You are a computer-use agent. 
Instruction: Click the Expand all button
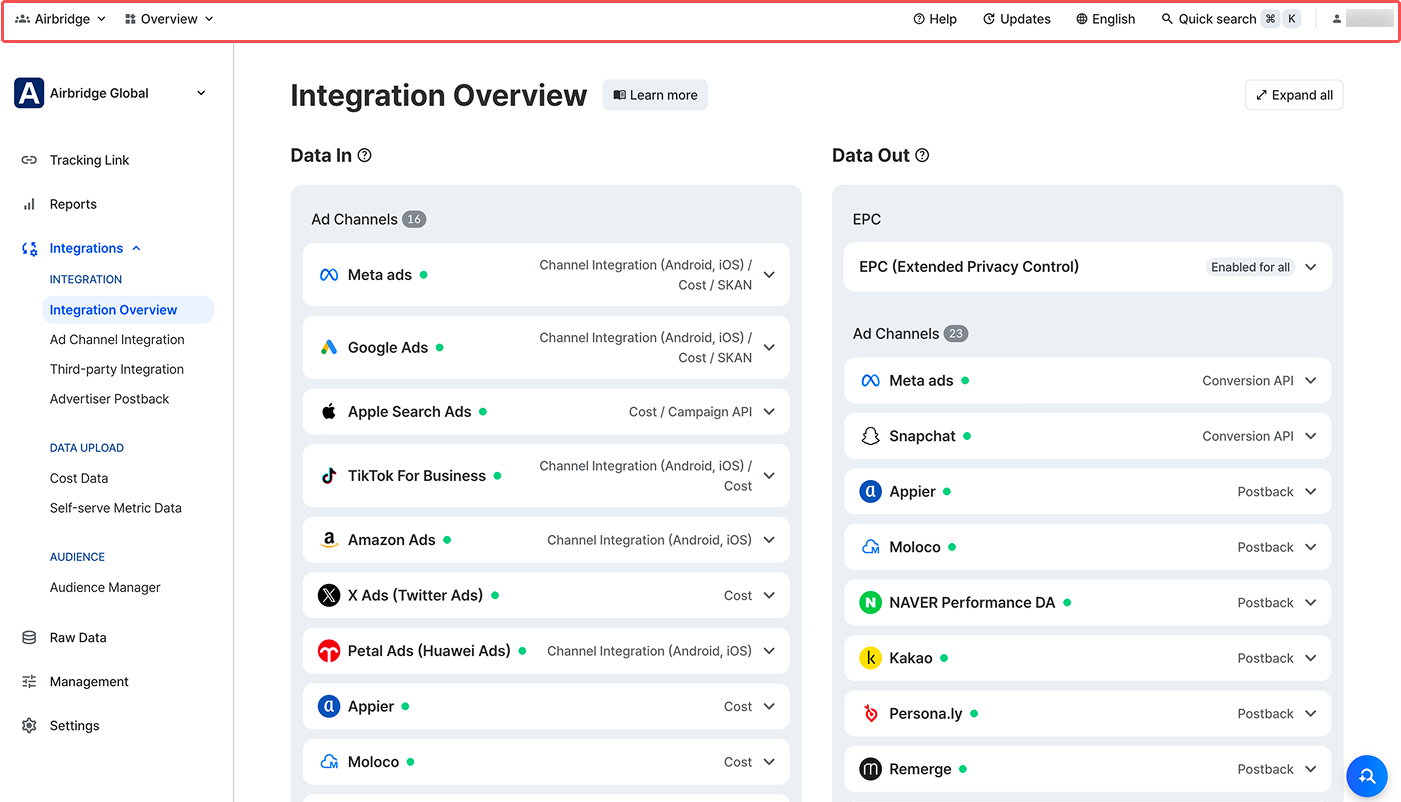[1294, 95]
